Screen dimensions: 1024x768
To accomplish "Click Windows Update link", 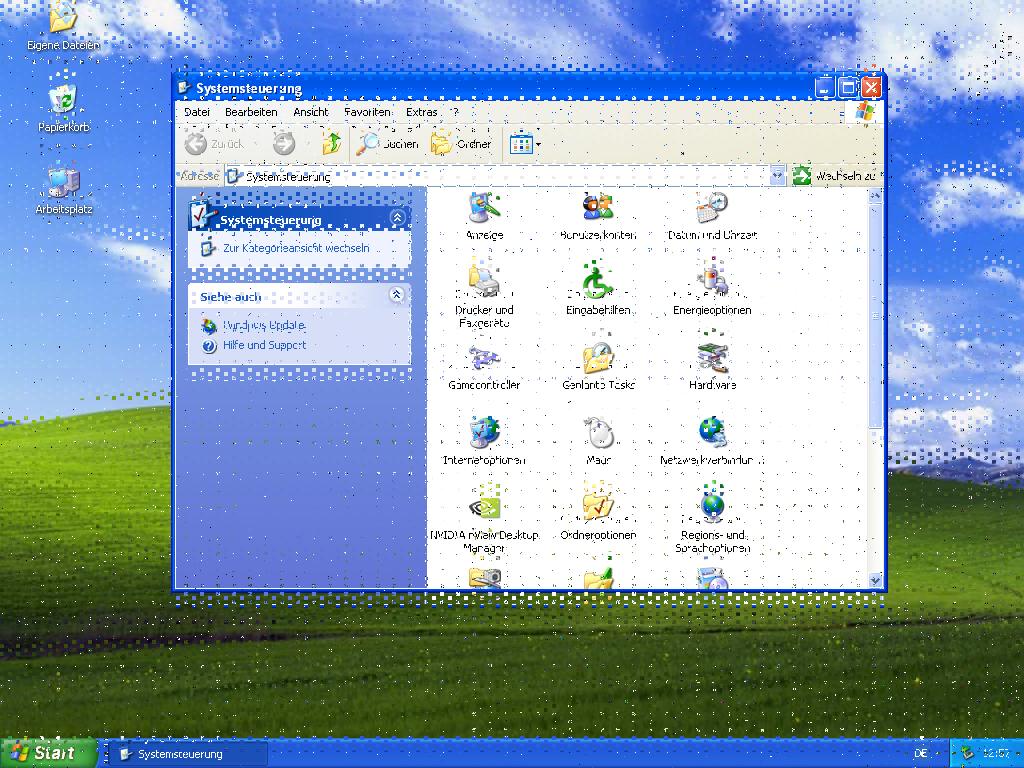I will (264, 325).
